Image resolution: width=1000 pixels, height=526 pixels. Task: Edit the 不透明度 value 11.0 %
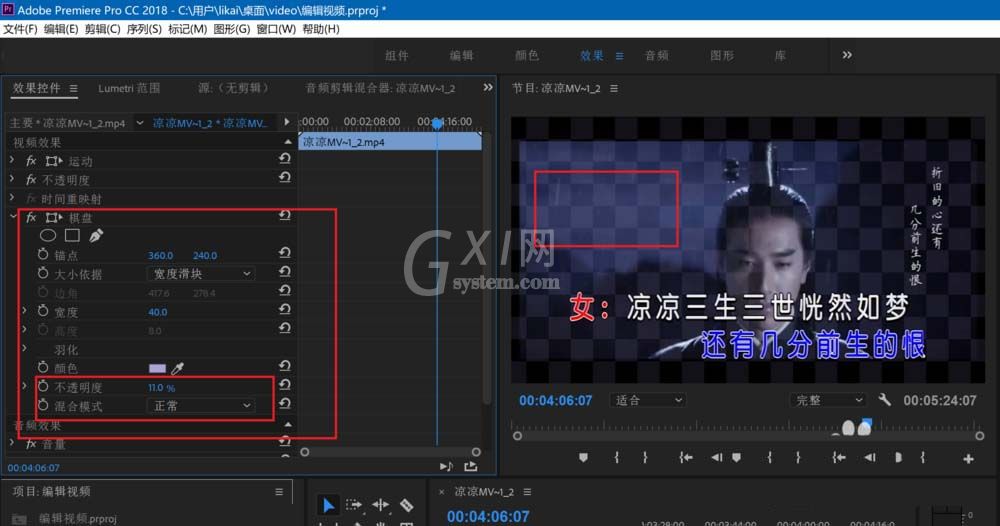click(161, 388)
